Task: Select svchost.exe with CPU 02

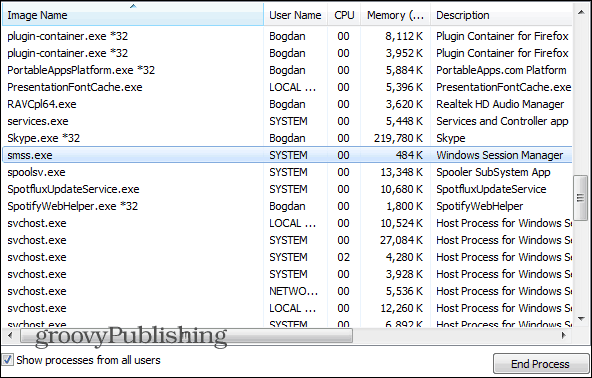Action: coord(287,257)
